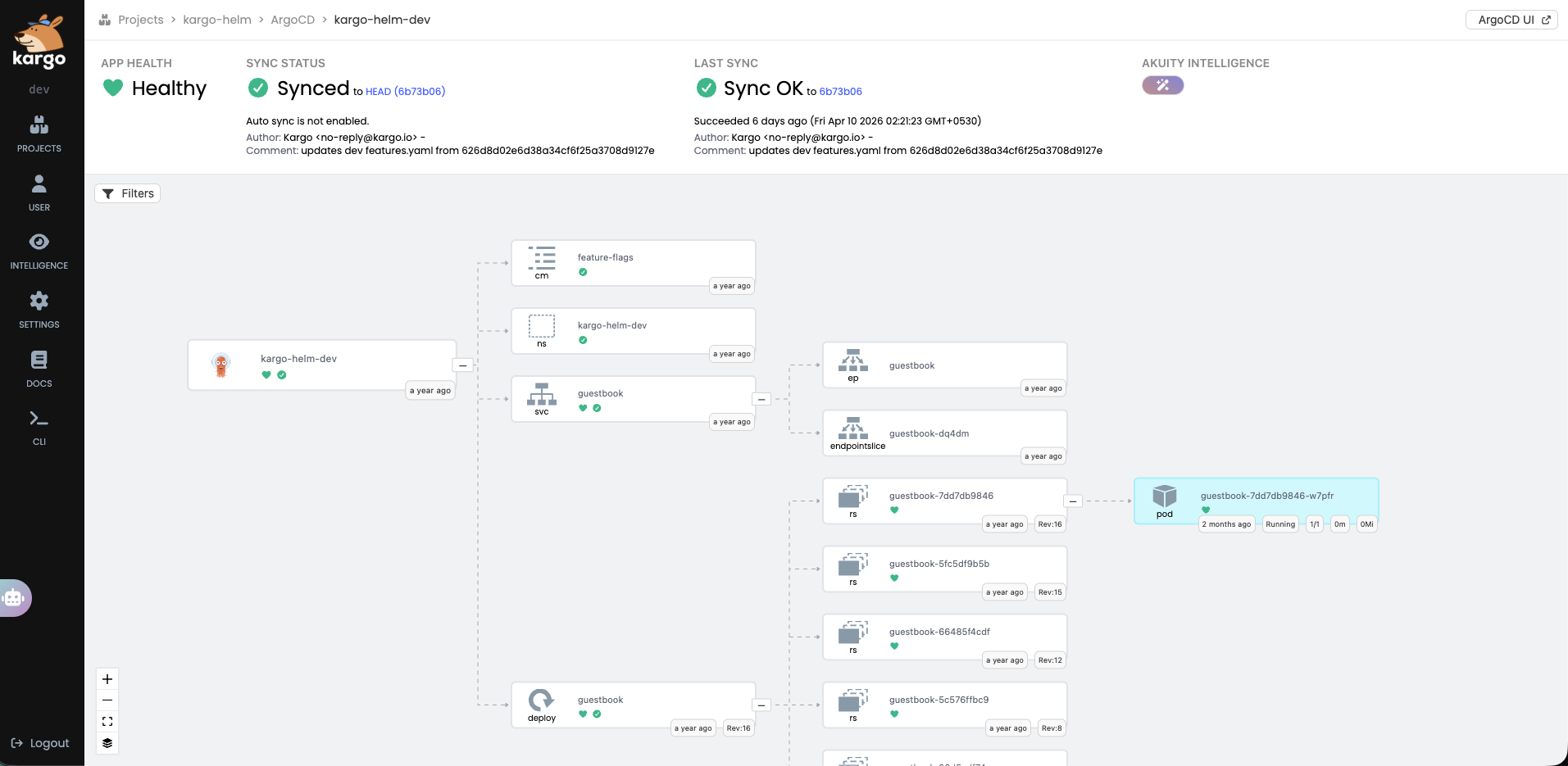Click the Logout button
This screenshot has height=766, width=1568.
tap(40, 743)
